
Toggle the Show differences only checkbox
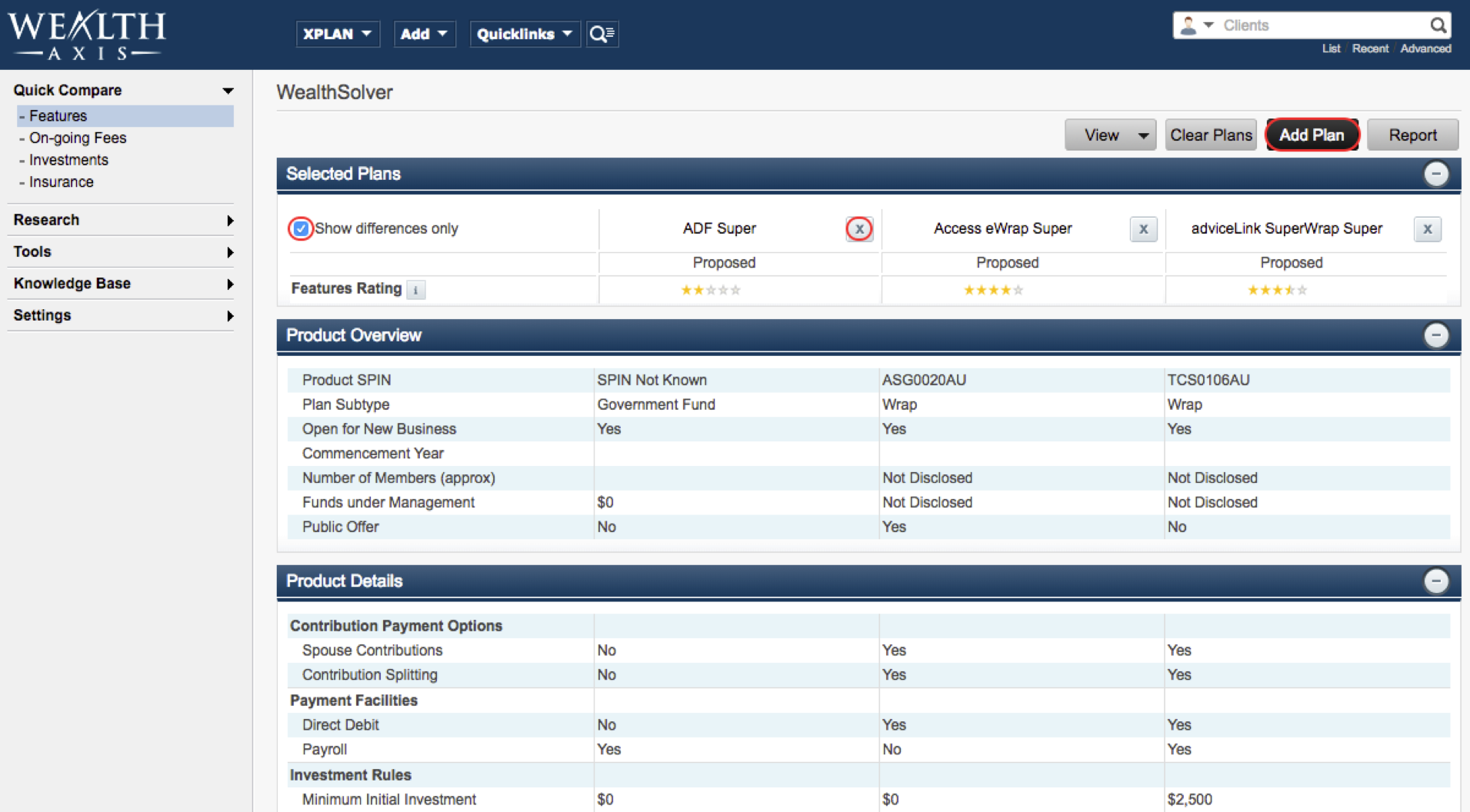coord(301,228)
